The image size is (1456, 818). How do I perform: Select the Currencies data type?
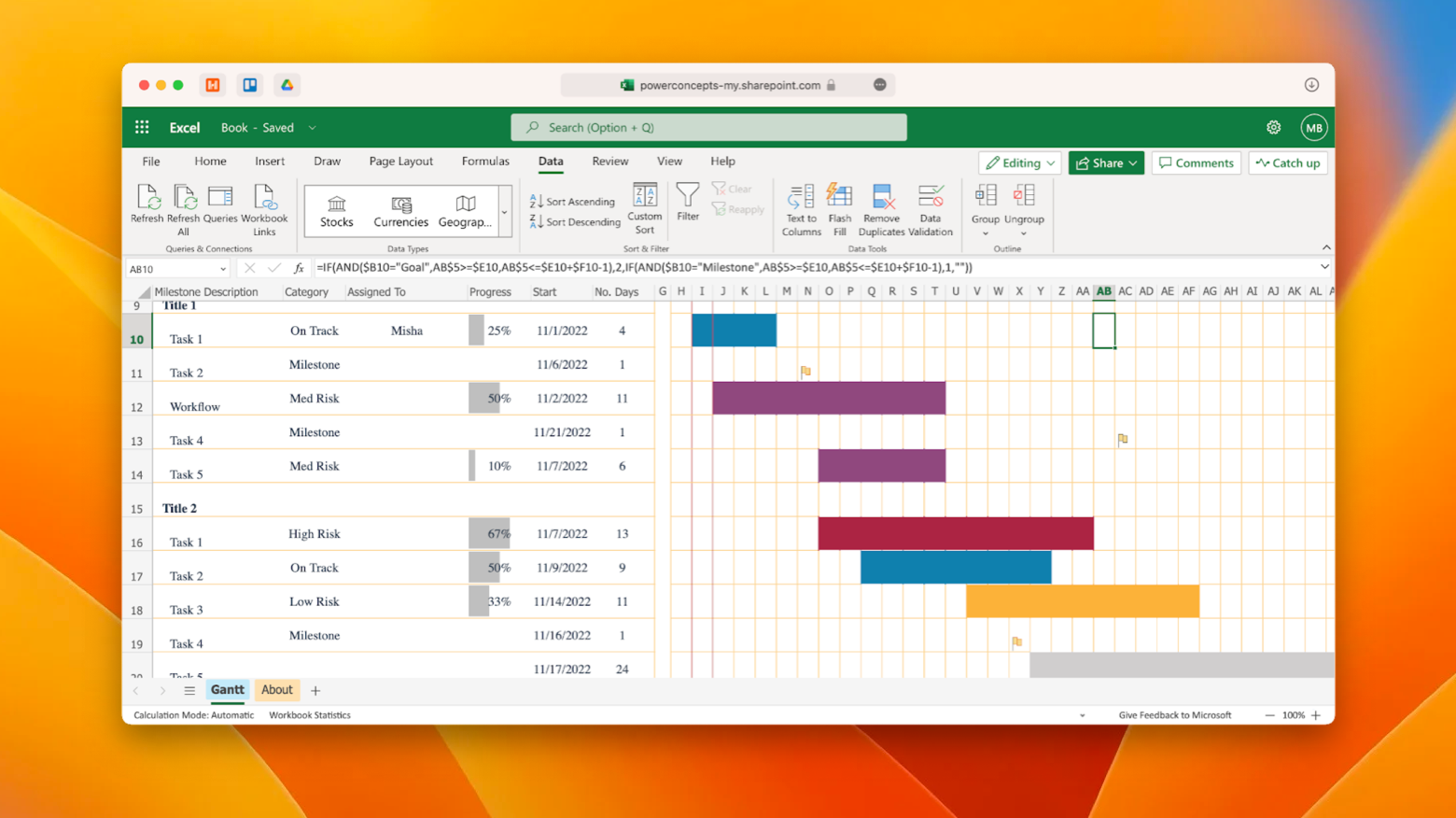coord(400,212)
